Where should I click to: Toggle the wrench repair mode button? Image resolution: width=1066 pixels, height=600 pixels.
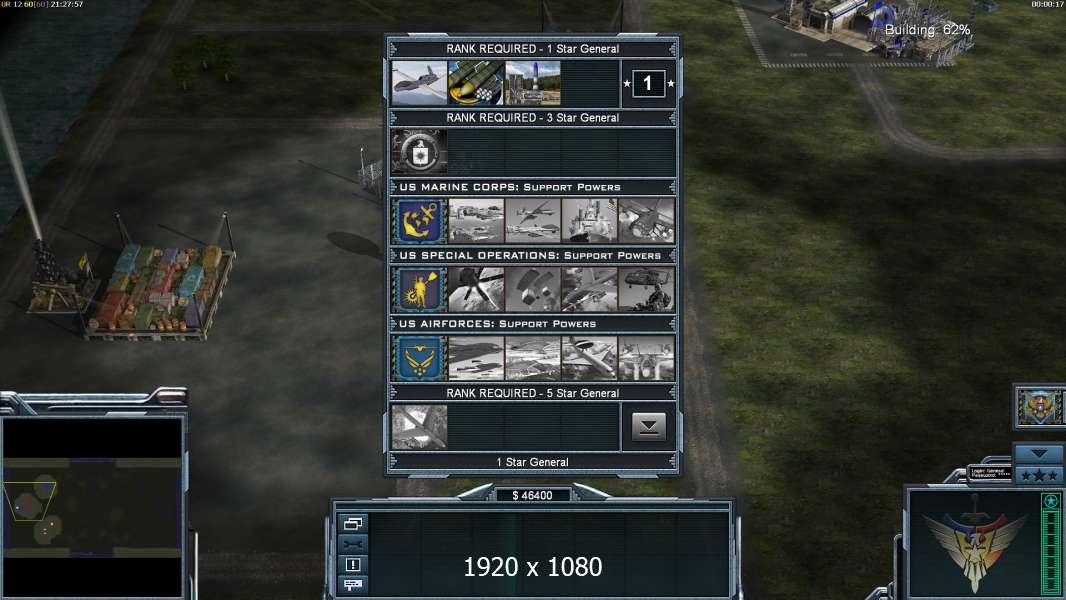pyautogui.click(x=353, y=544)
